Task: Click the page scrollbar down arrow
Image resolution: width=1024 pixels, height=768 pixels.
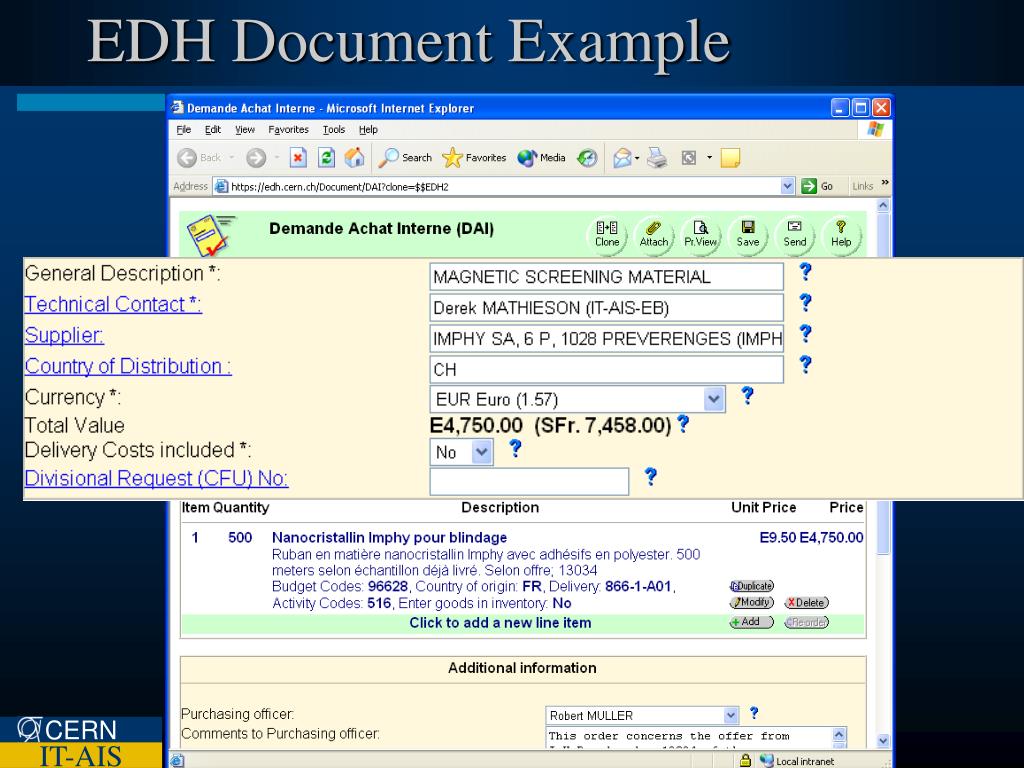Action: [883, 741]
